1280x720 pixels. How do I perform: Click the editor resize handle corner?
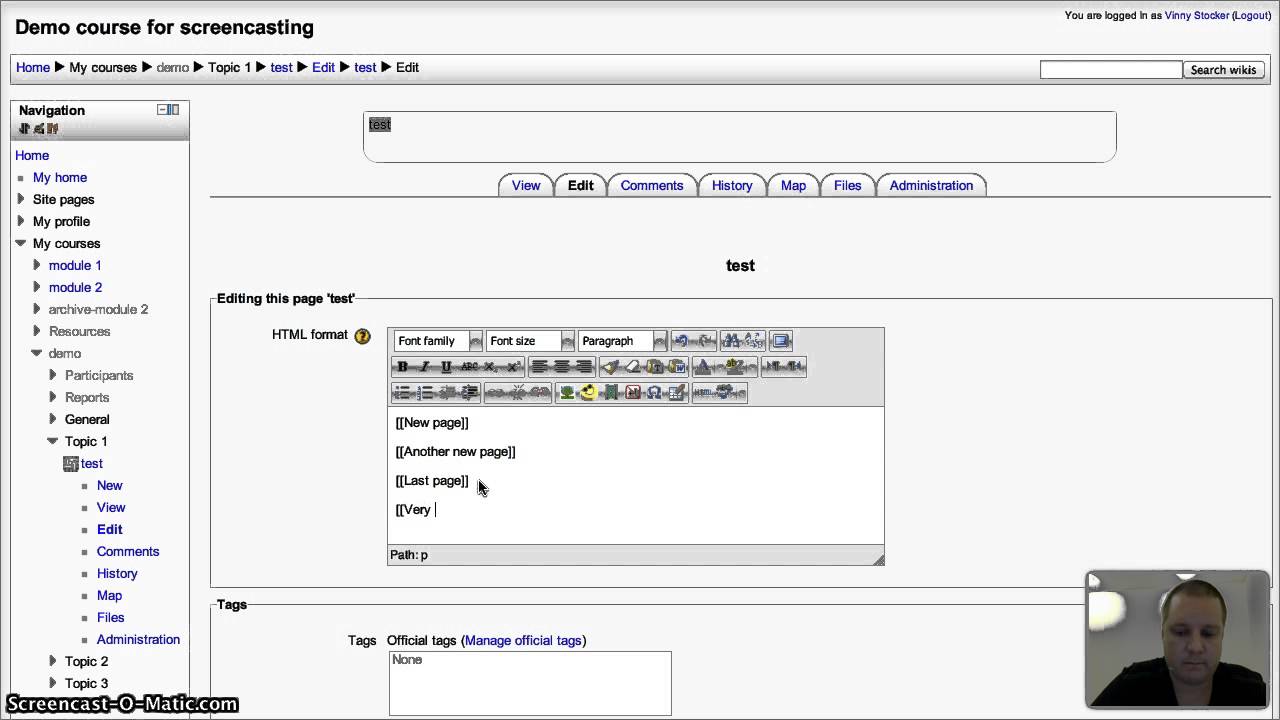(x=878, y=559)
